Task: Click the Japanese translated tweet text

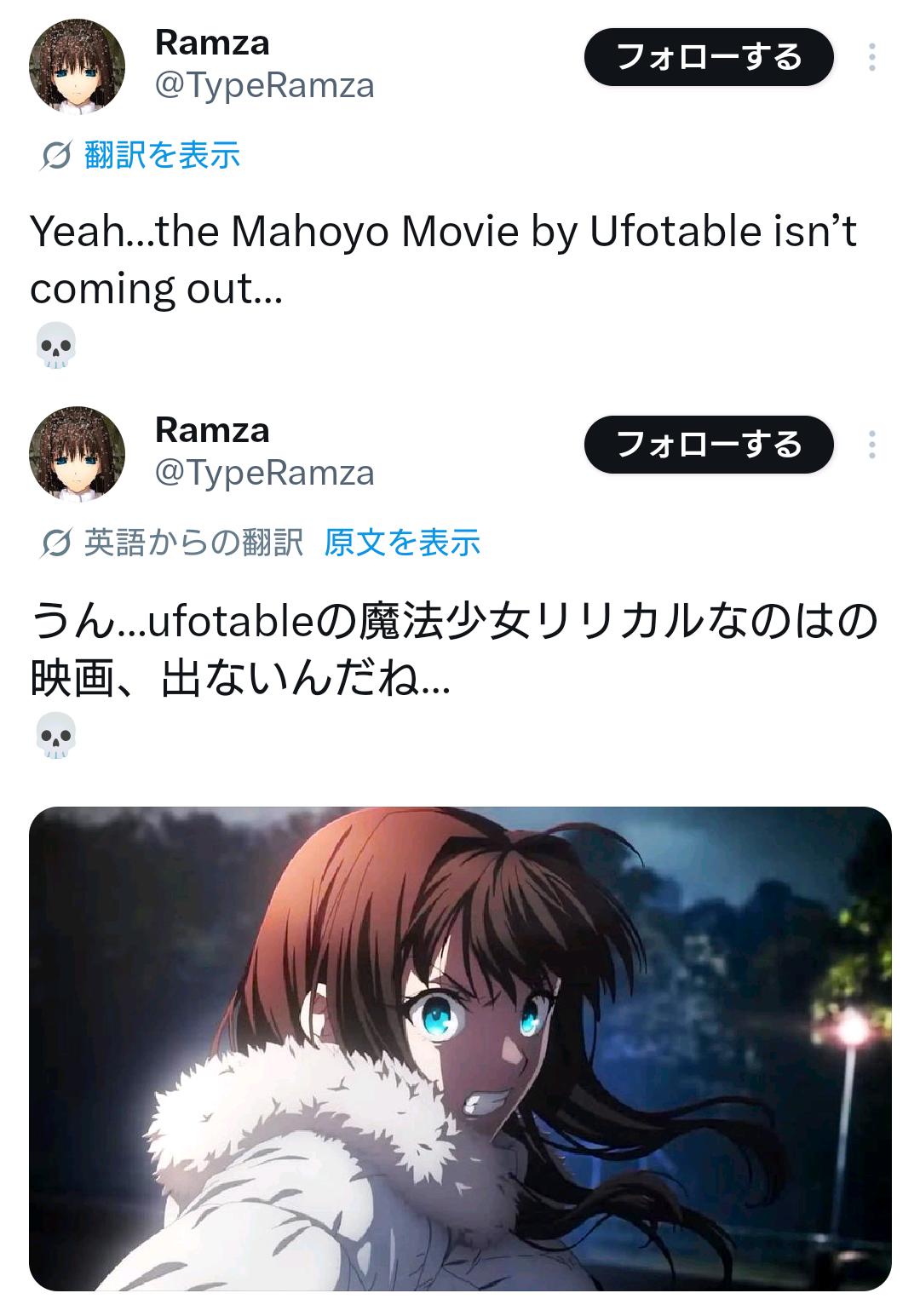Action: 454,649
